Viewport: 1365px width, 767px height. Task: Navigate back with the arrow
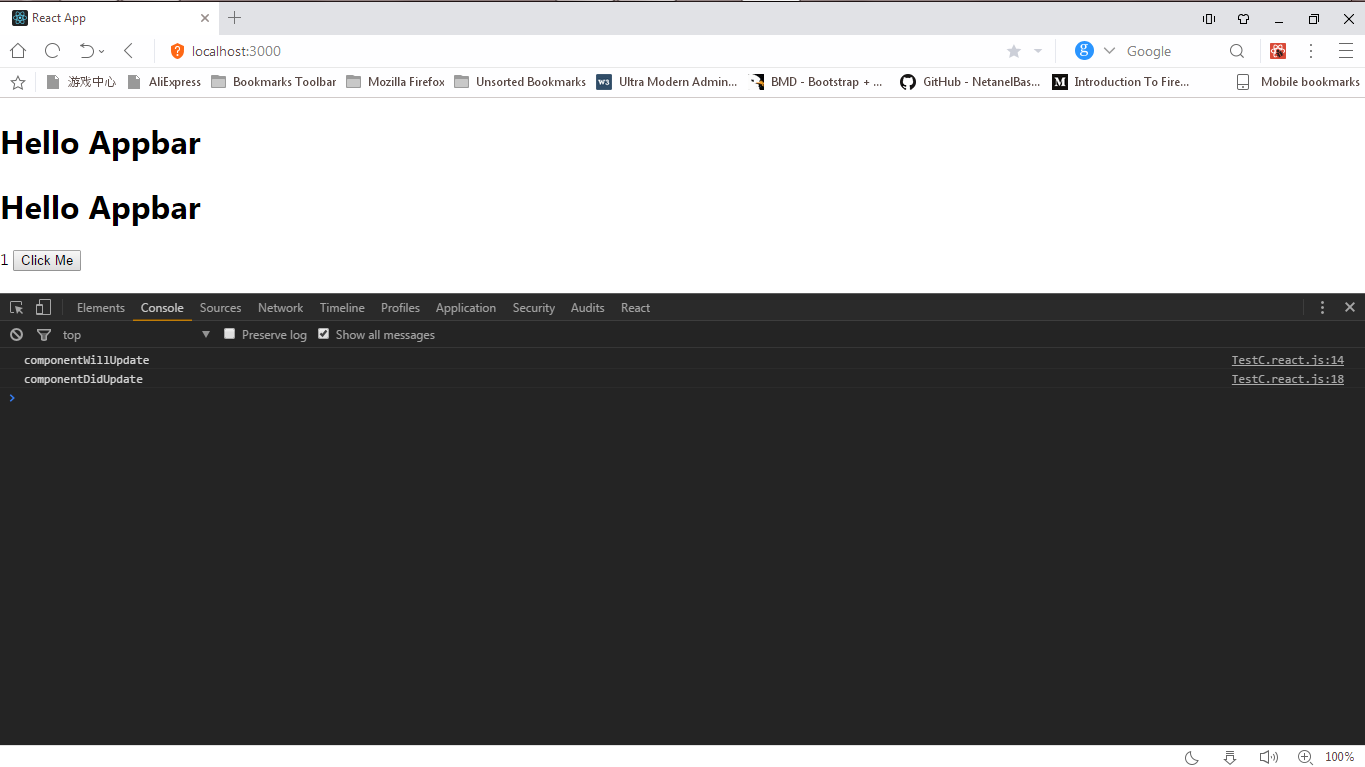click(128, 51)
